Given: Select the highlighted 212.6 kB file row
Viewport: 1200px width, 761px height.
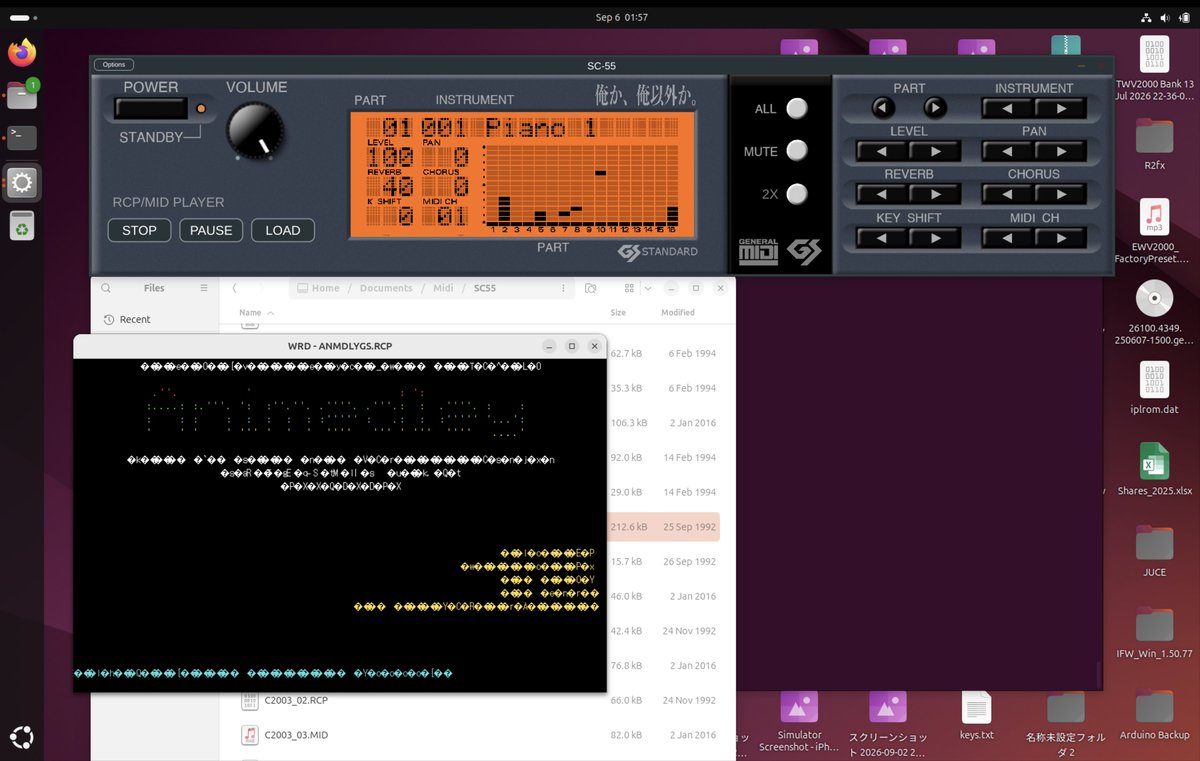Looking at the screenshot, I should [x=663, y=527].
